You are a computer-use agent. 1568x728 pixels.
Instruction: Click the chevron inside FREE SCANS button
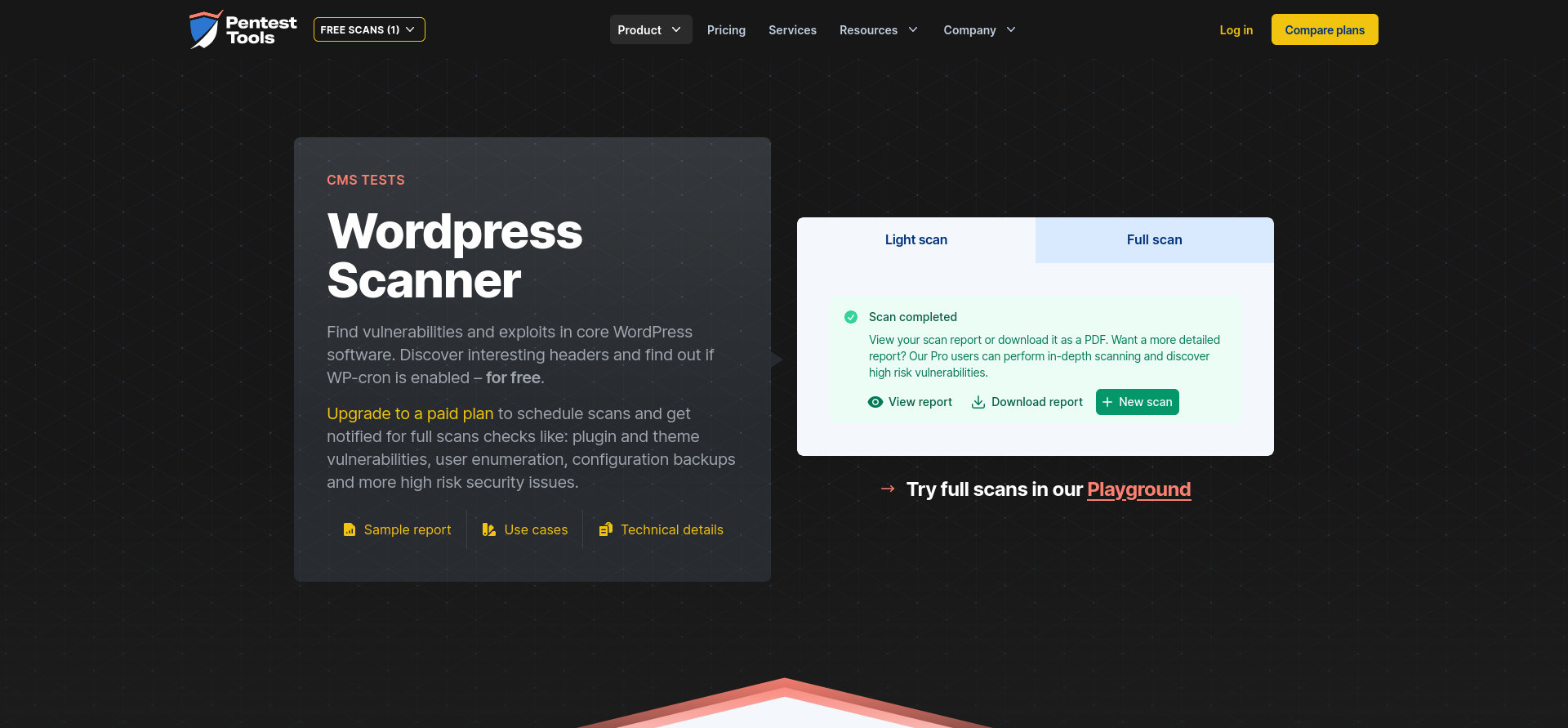(x=410, y=29)
